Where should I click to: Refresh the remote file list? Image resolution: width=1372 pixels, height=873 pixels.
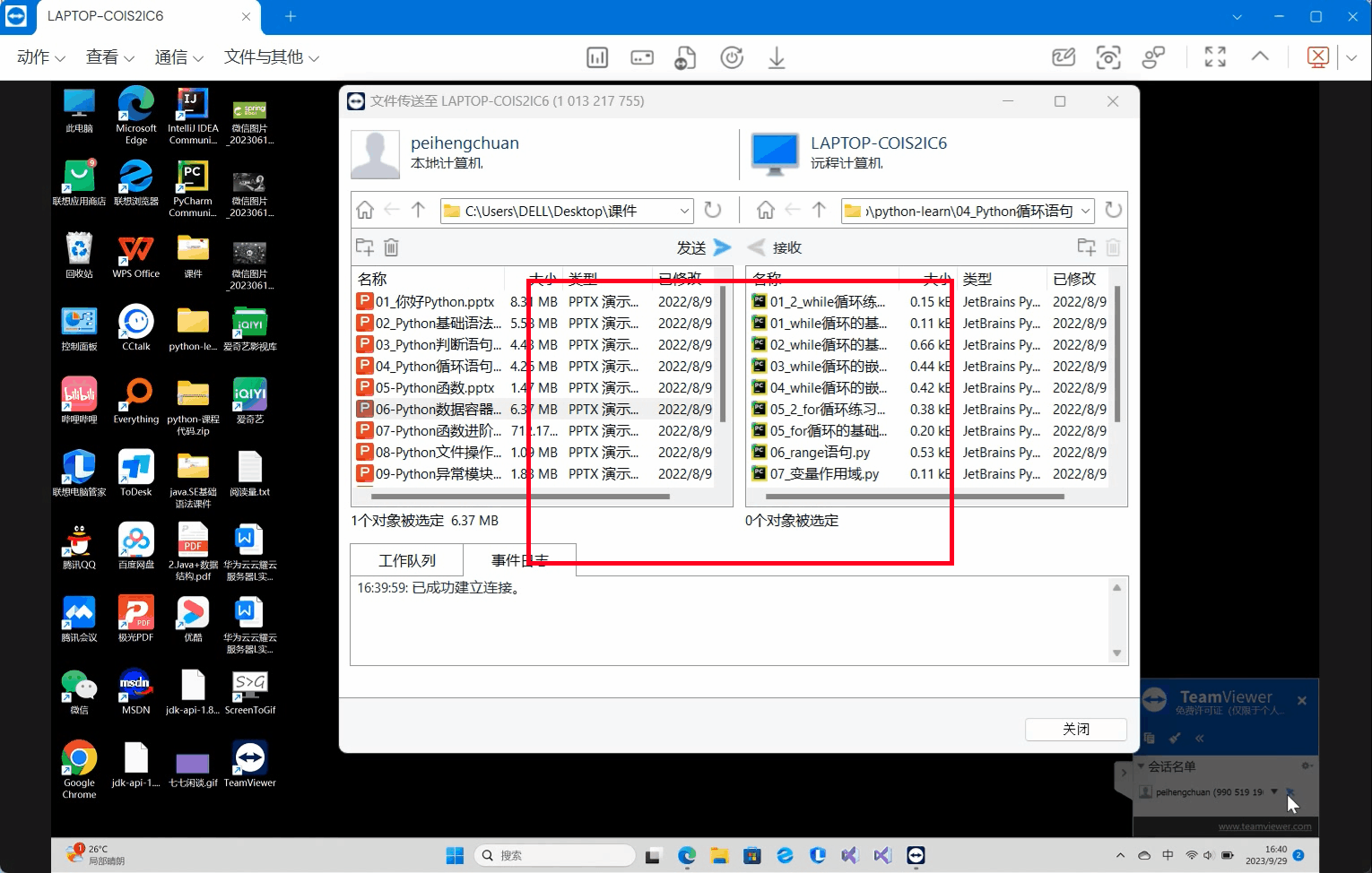pos(1113,210)
